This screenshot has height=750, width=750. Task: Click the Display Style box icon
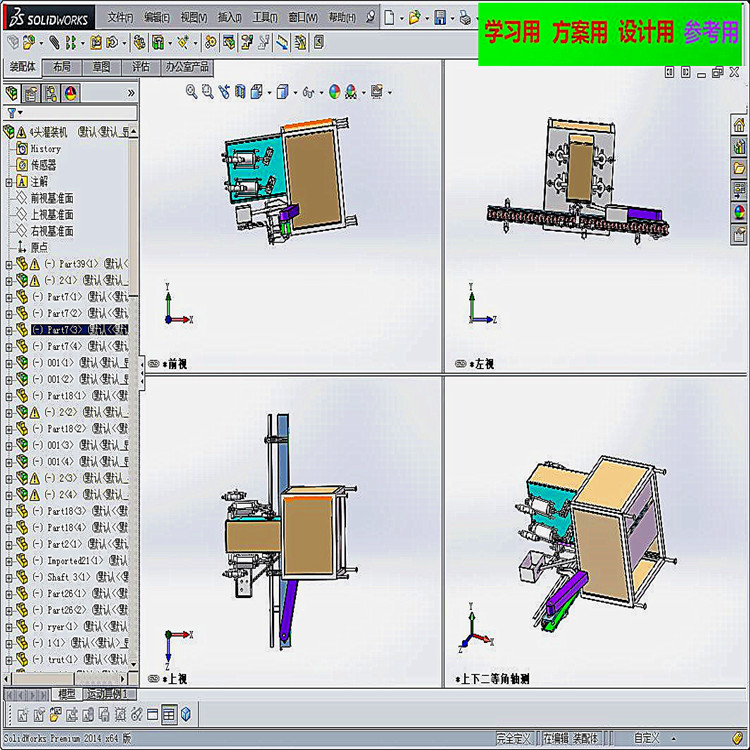tap(283, 91)
